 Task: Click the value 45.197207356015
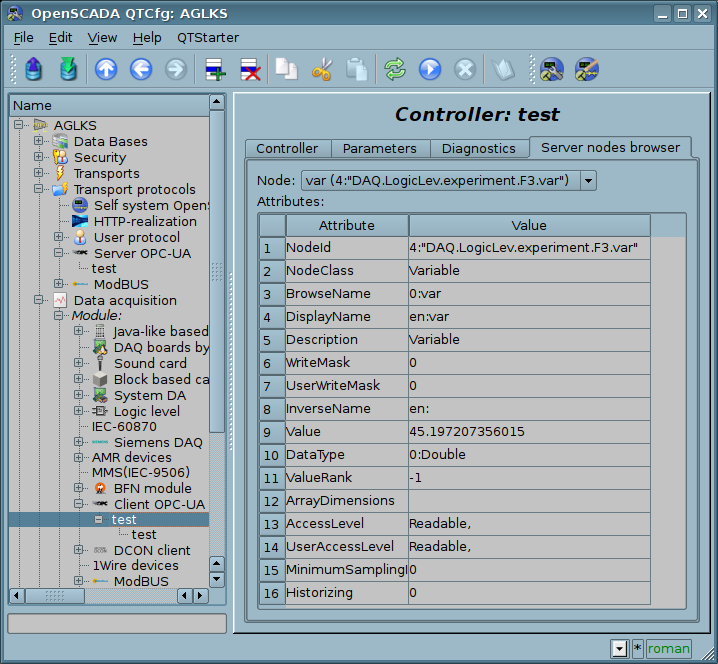(467, 431)
